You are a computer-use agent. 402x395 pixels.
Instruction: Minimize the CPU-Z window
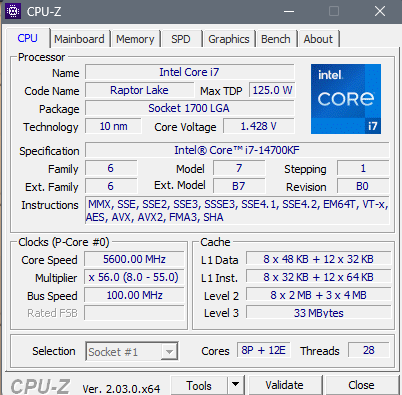(x=289, y=12)
